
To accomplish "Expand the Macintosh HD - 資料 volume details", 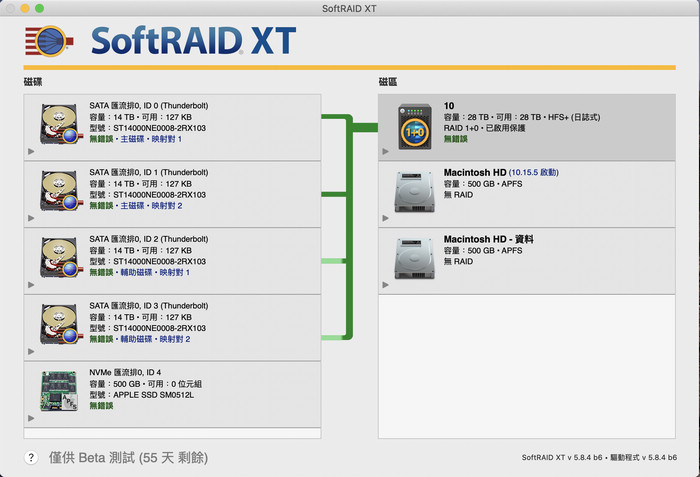I will (x=386, y=285).
